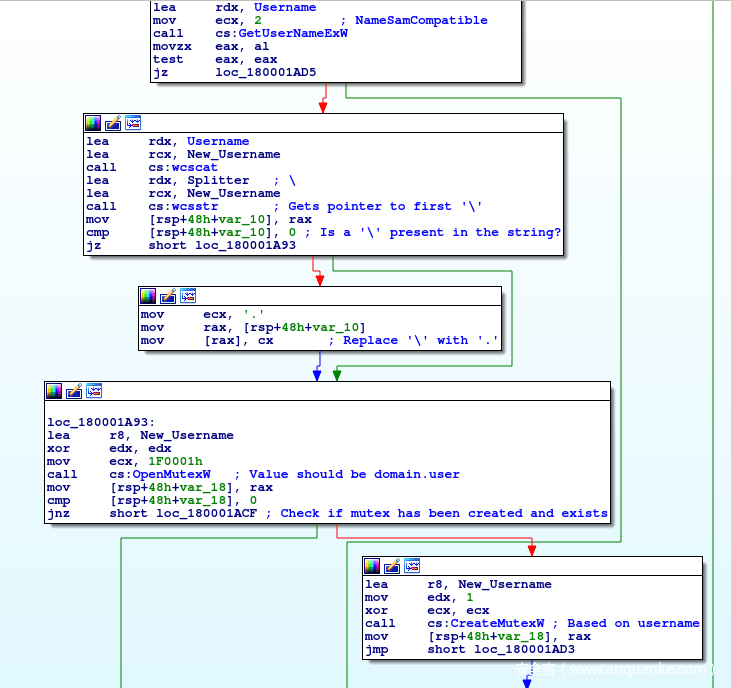Click the pencil icon on the OpenMutexW block
The height and width of the screenshot is (688, 731).
[x=74, y=390]
